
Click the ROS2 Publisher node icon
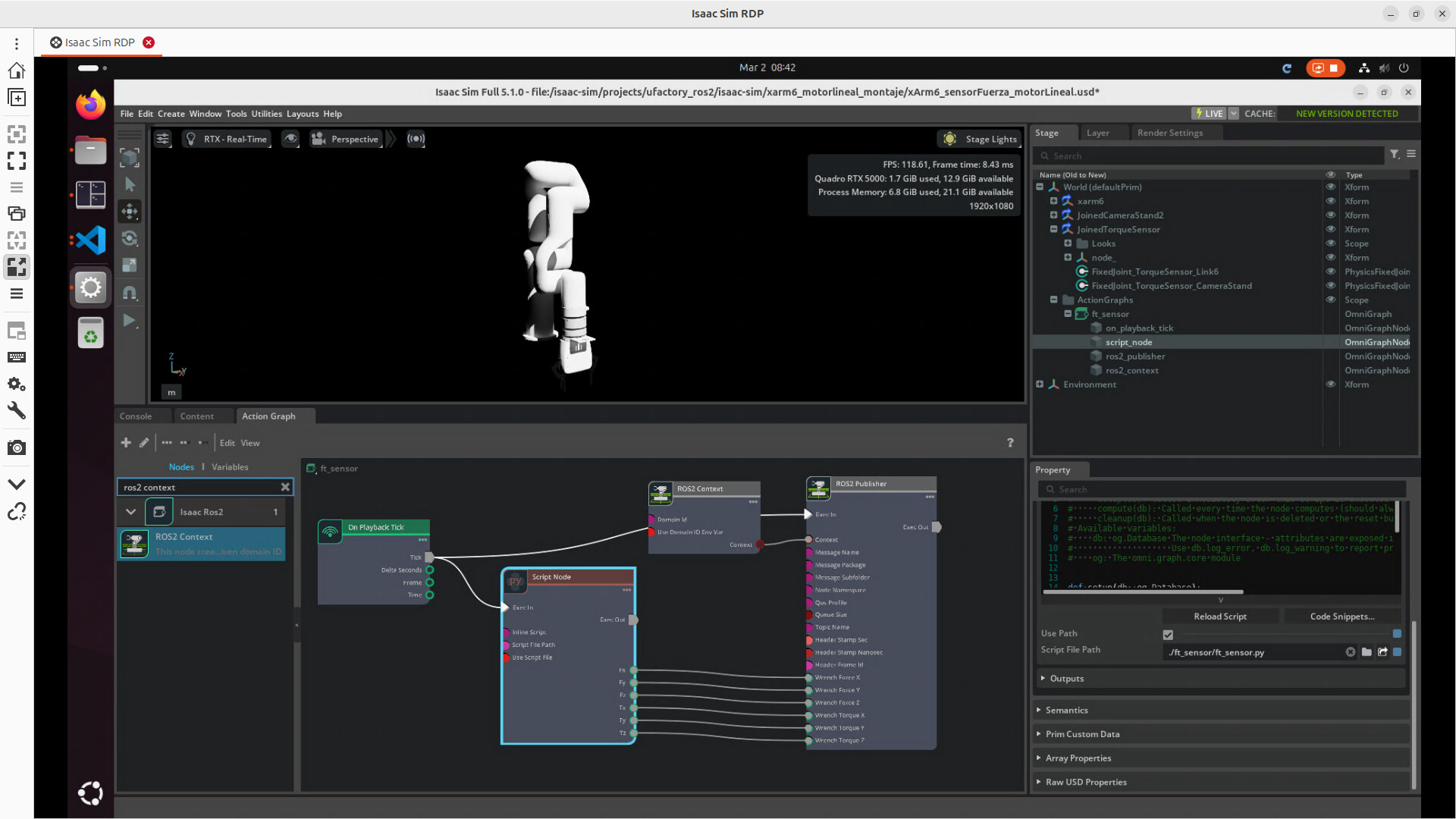(818, 489)
